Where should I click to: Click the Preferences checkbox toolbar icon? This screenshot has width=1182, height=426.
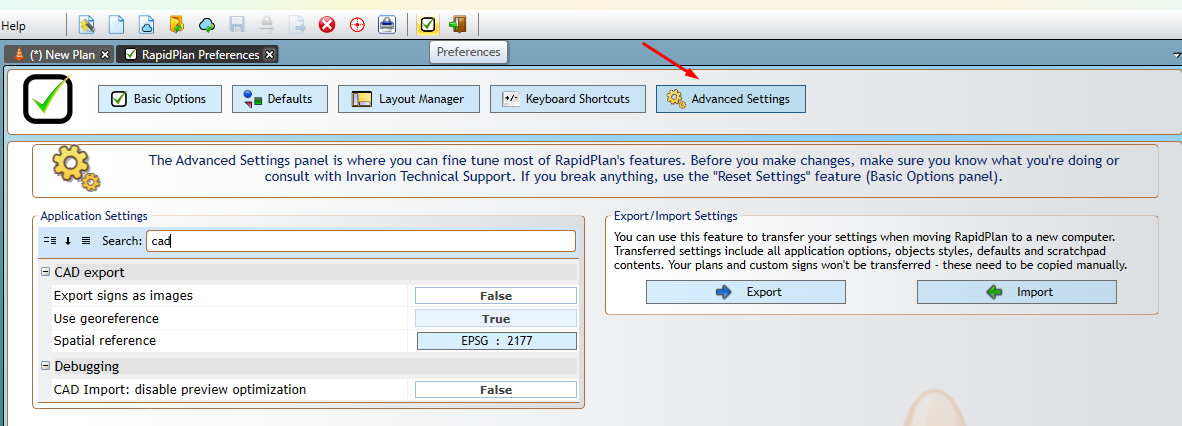coord(427,25)
